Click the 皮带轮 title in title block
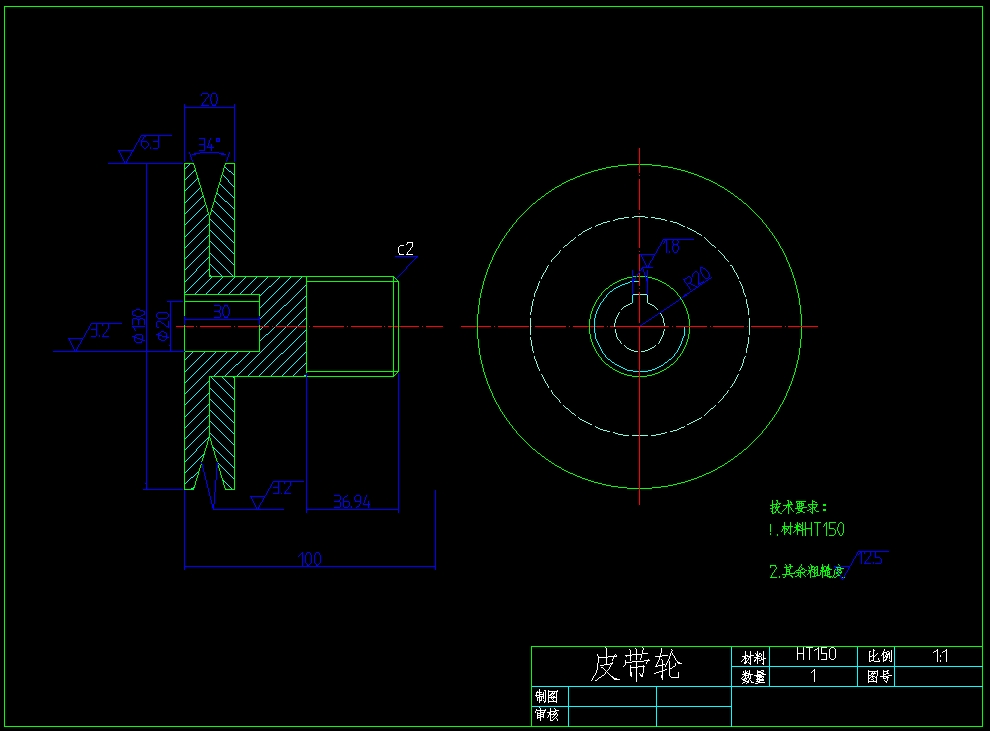 pyautogui.click(x=636, y=666)
